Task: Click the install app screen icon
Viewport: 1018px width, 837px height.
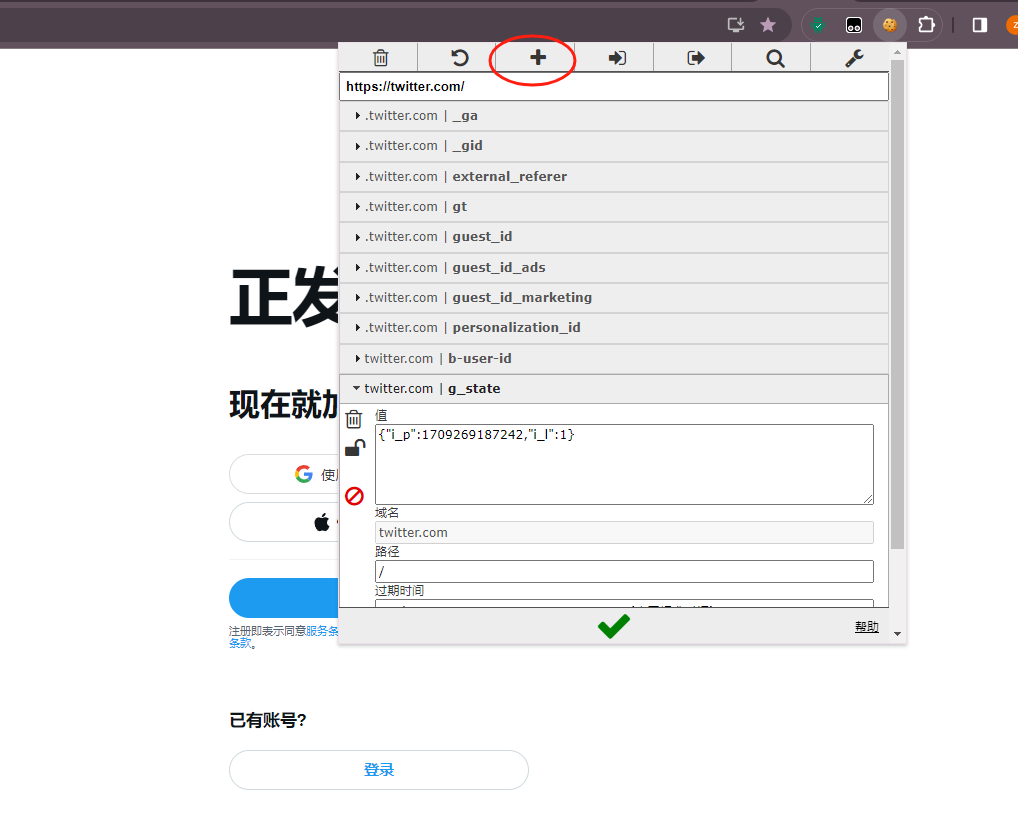Action: coord(736,25)
